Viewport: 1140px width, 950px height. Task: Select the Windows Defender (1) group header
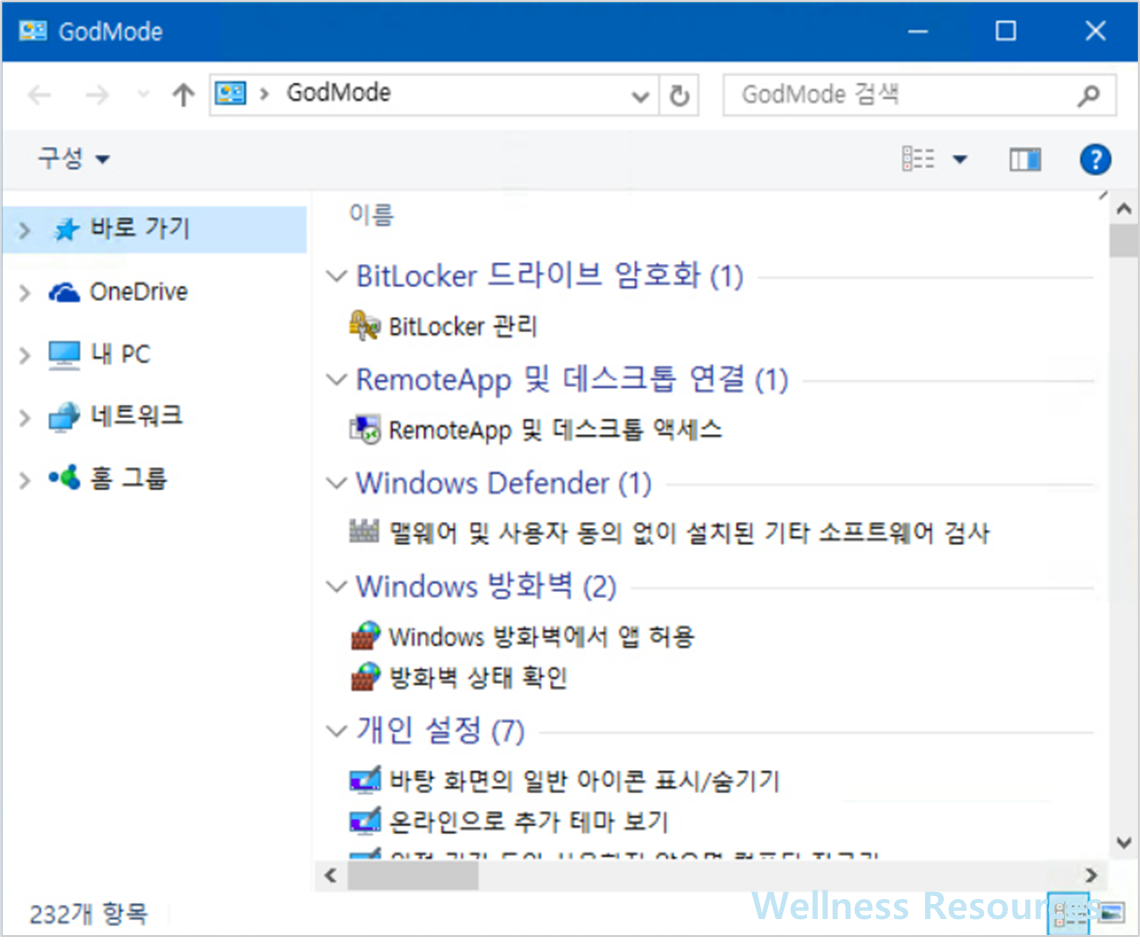click(x=504, y=483)
